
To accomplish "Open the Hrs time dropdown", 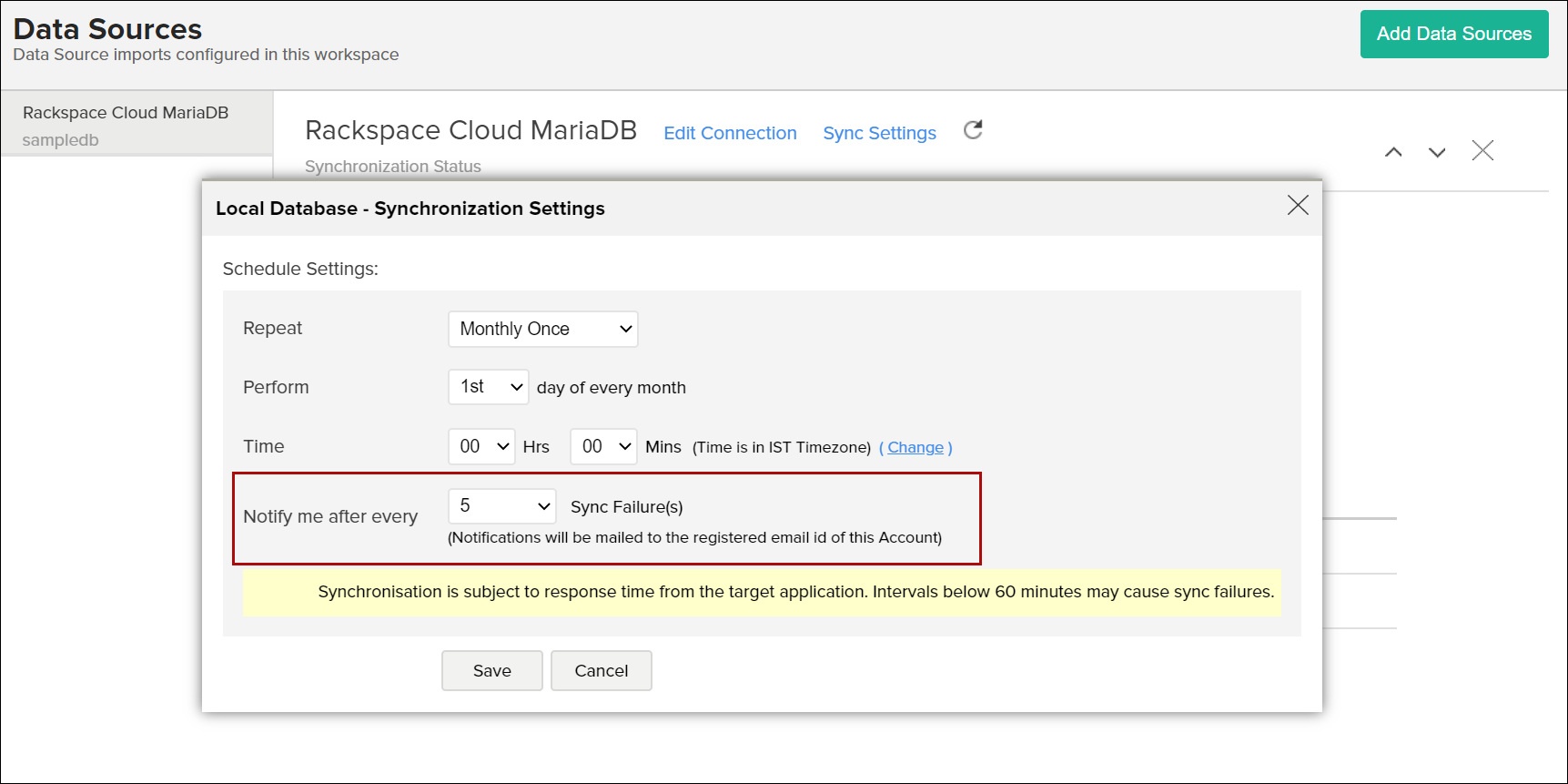I will click(x=481, y=446).
